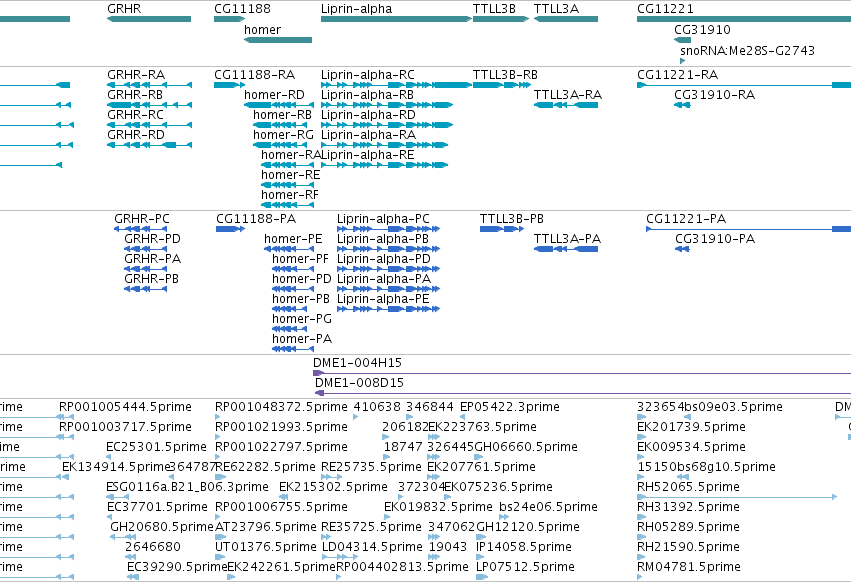Click EST EP05422.3prime
This screenshot has height=582, width=851.
pos(510,407)
